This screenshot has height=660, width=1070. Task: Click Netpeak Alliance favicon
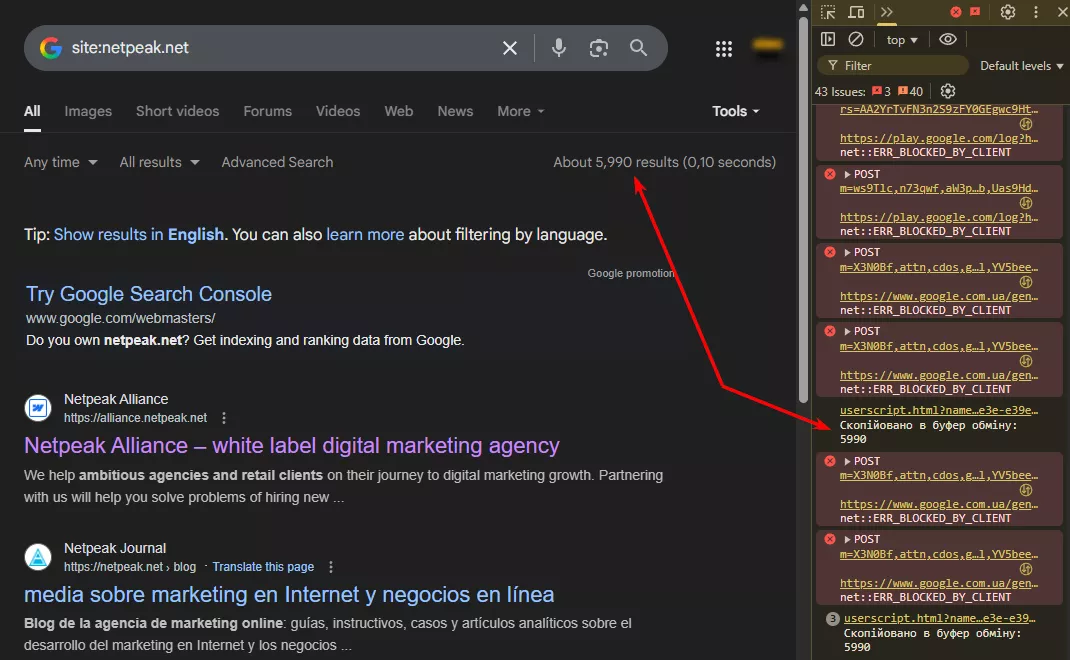(38, 408)
